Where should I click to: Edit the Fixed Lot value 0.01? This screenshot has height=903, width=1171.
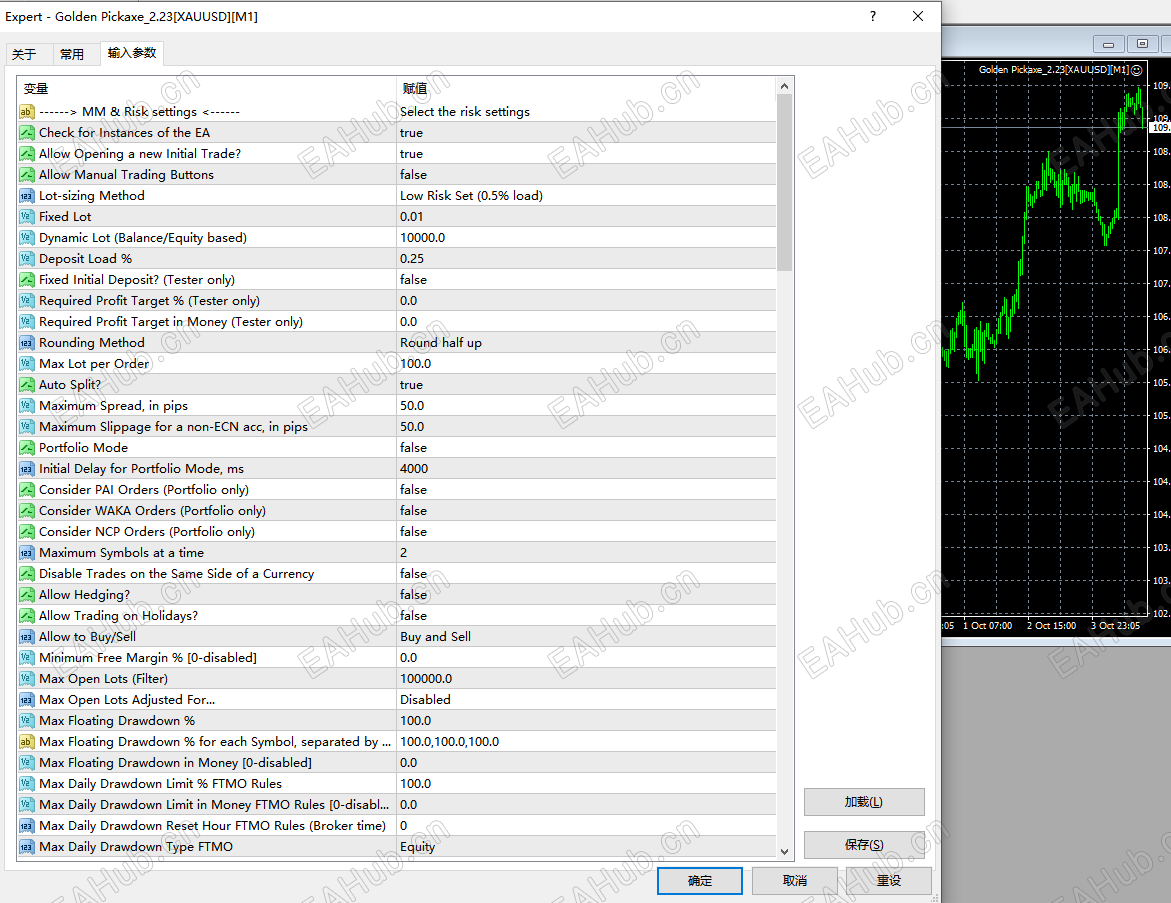click(586, 217)
